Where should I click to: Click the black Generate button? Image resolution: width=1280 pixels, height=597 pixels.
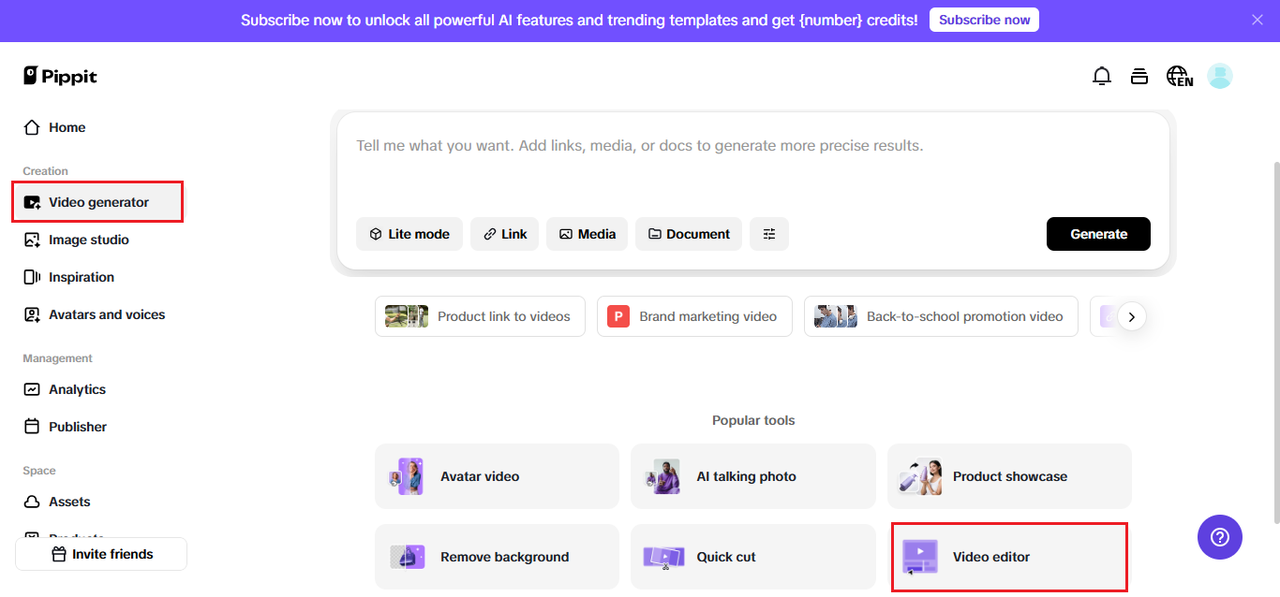pos(1099,234)
